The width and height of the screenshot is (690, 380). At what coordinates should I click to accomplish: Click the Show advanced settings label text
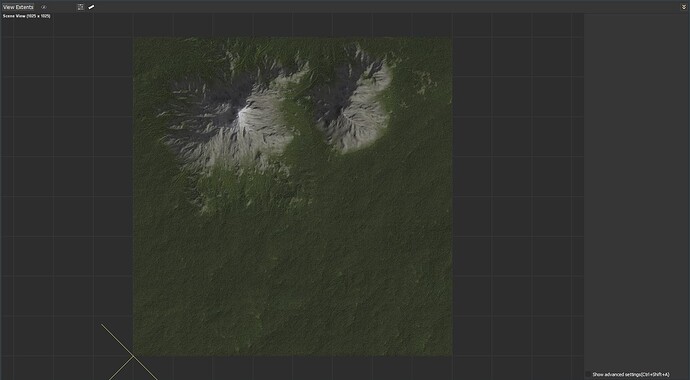(x=631, y=375)
